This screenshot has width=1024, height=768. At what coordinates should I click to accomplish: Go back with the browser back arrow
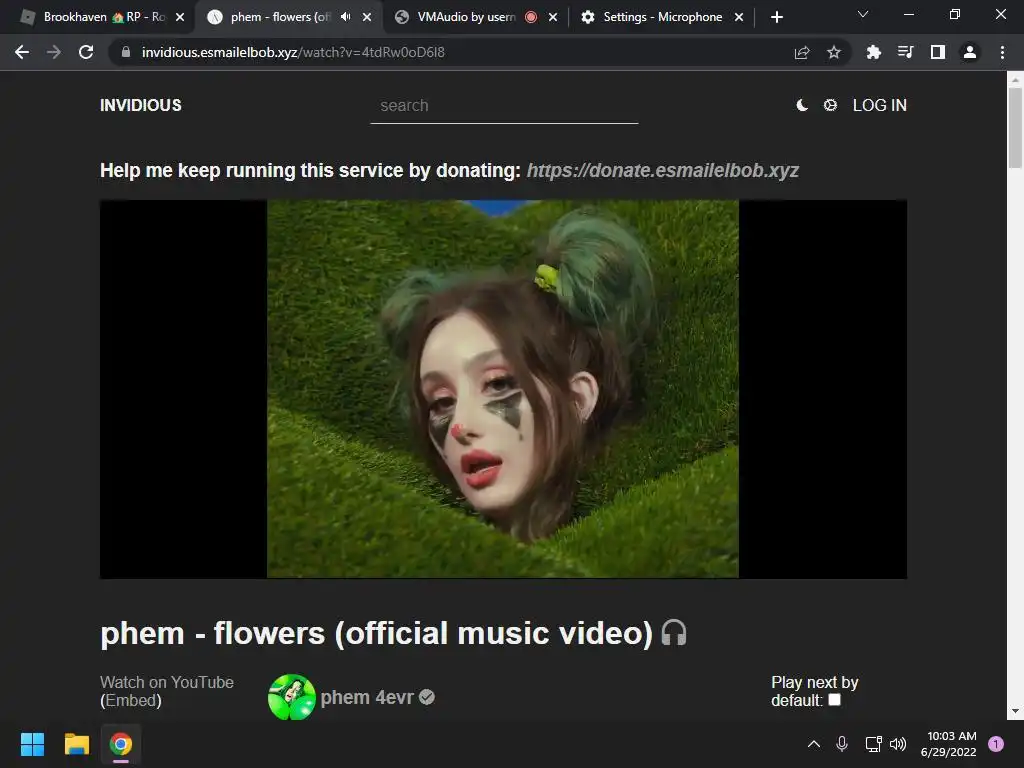[x=22, y=52]
